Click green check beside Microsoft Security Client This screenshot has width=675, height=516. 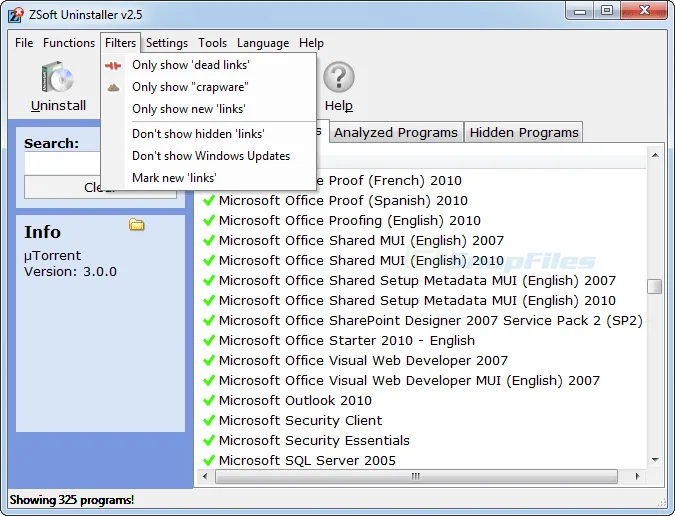(209, 420)
